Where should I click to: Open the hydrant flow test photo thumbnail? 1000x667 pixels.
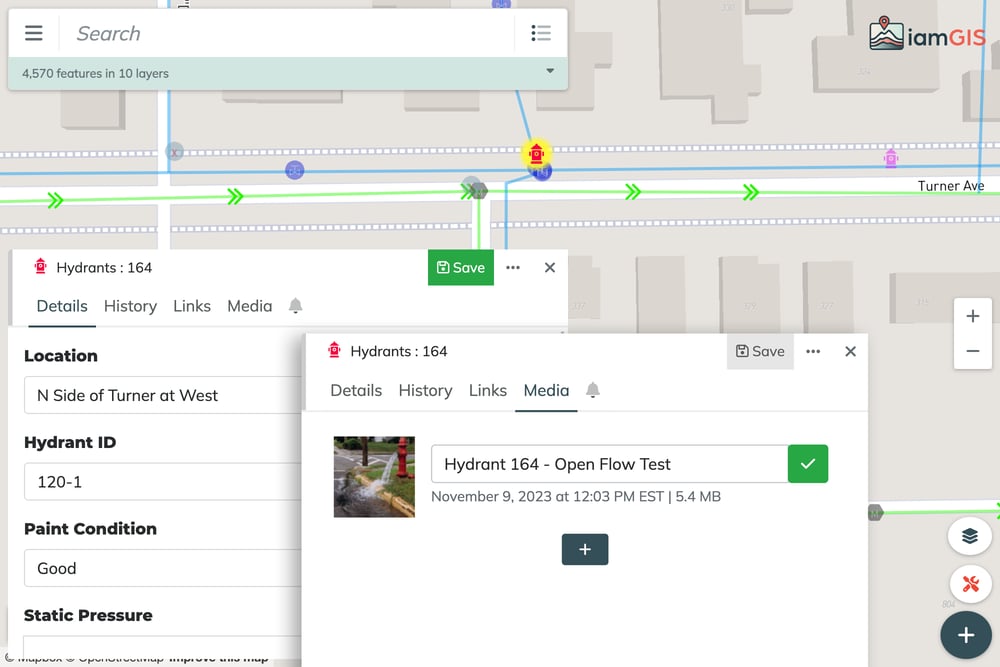374,476
